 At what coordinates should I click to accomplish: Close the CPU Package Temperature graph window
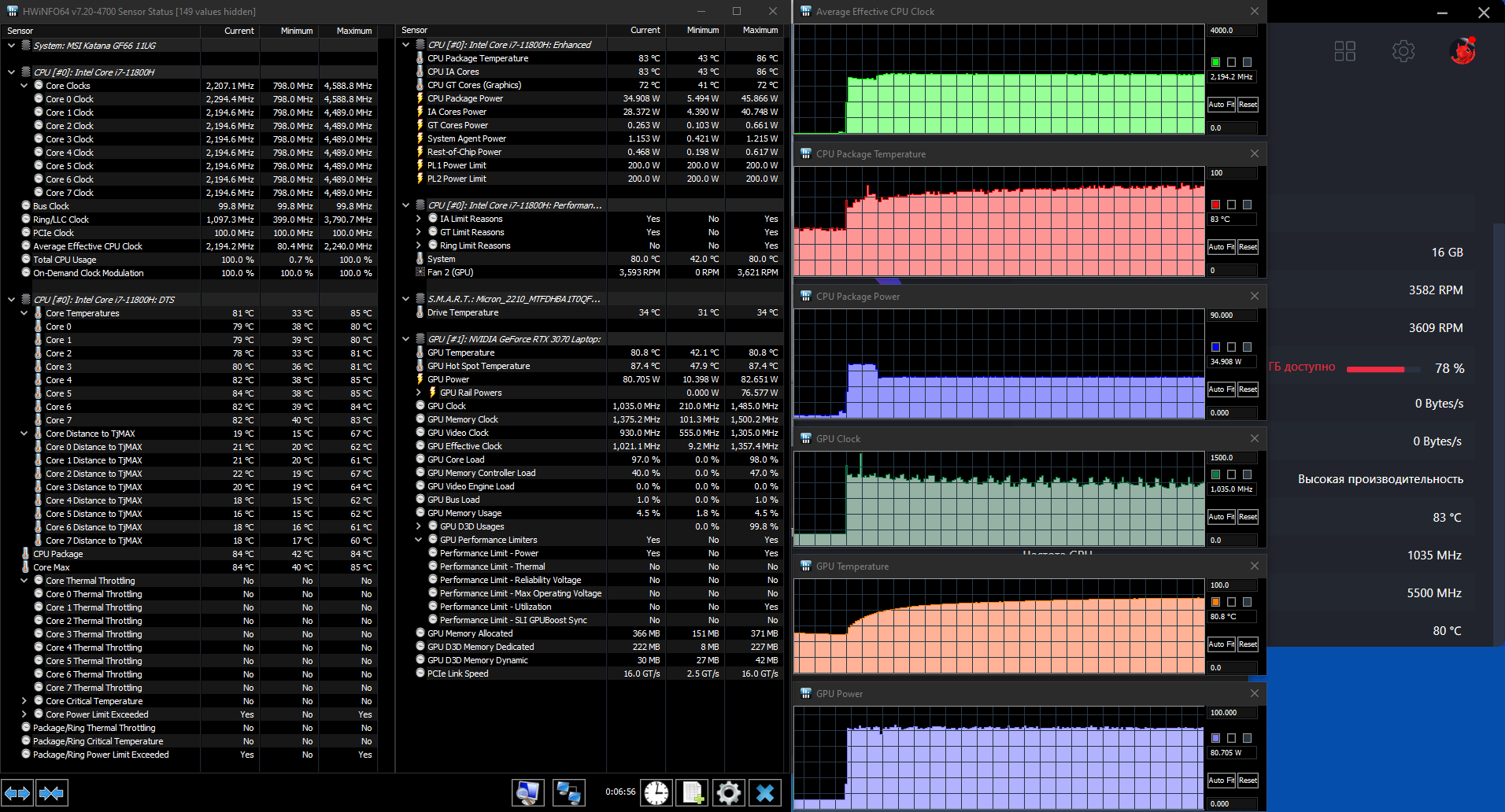[x=1255, y=154]
